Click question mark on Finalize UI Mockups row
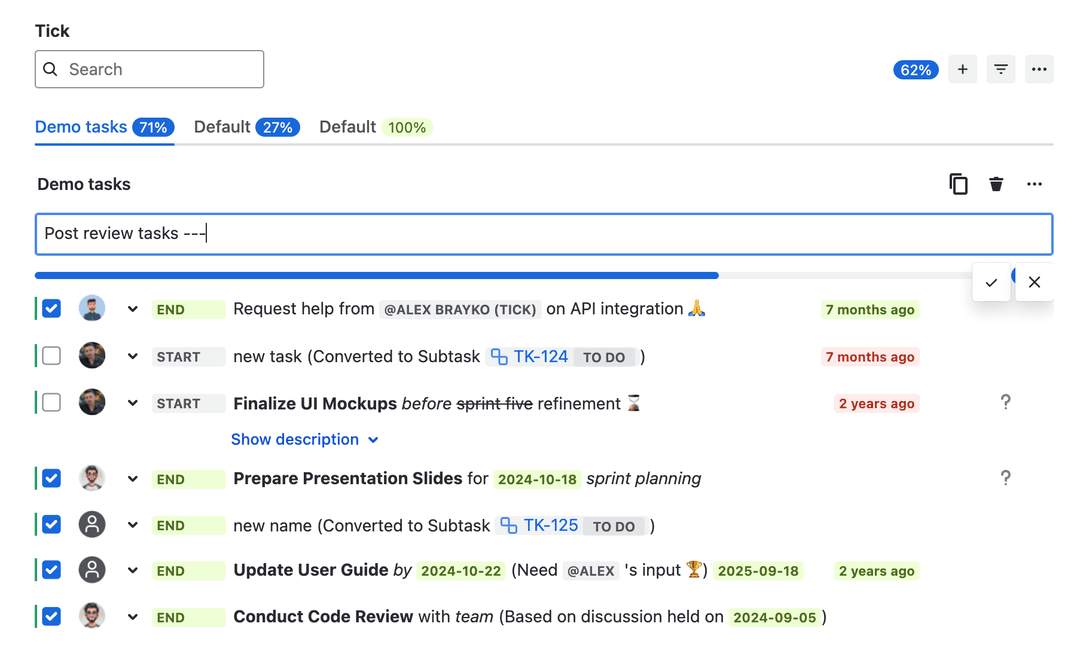The image size is (1080, 661). tap(1005, 402)
